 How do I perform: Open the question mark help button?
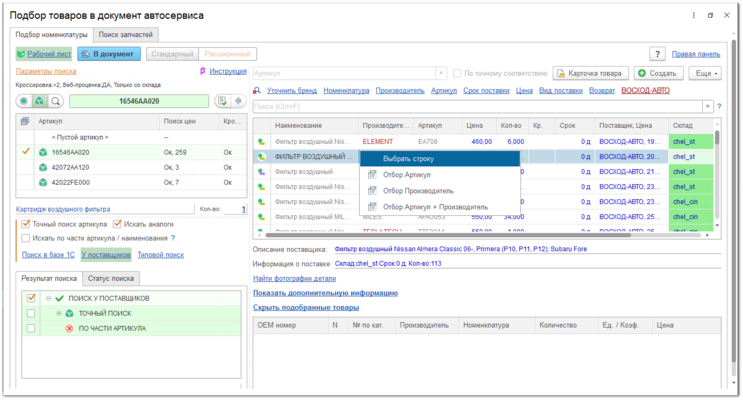click(657, 54)
